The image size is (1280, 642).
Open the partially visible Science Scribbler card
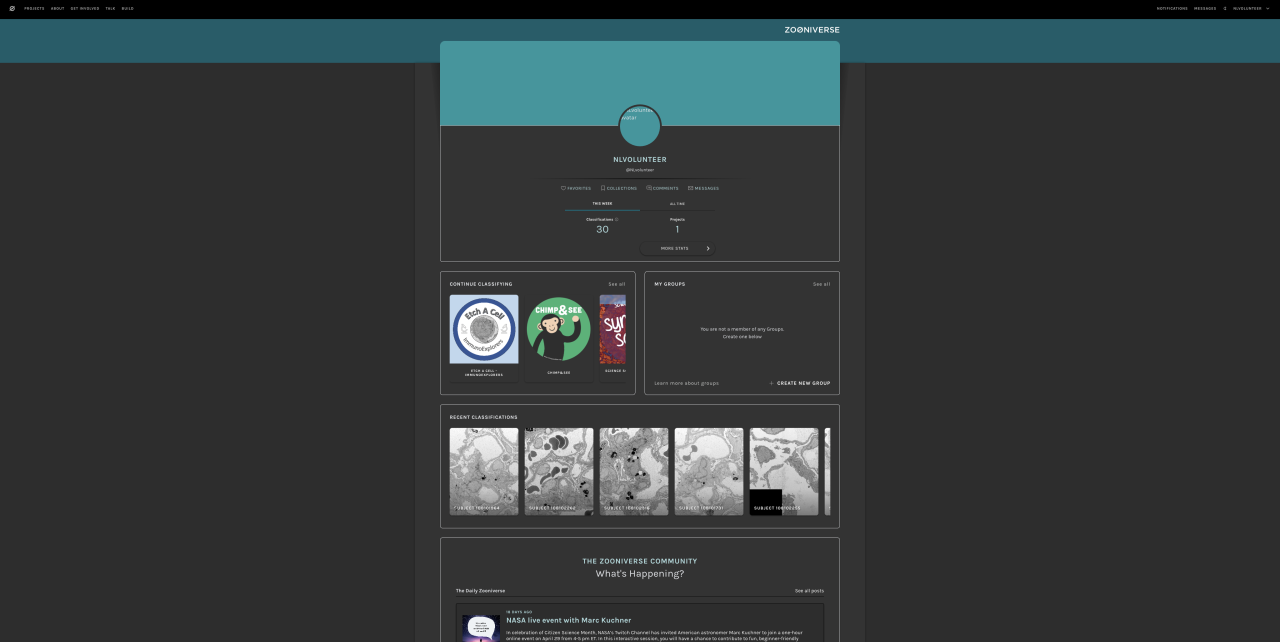coord(612,338)
